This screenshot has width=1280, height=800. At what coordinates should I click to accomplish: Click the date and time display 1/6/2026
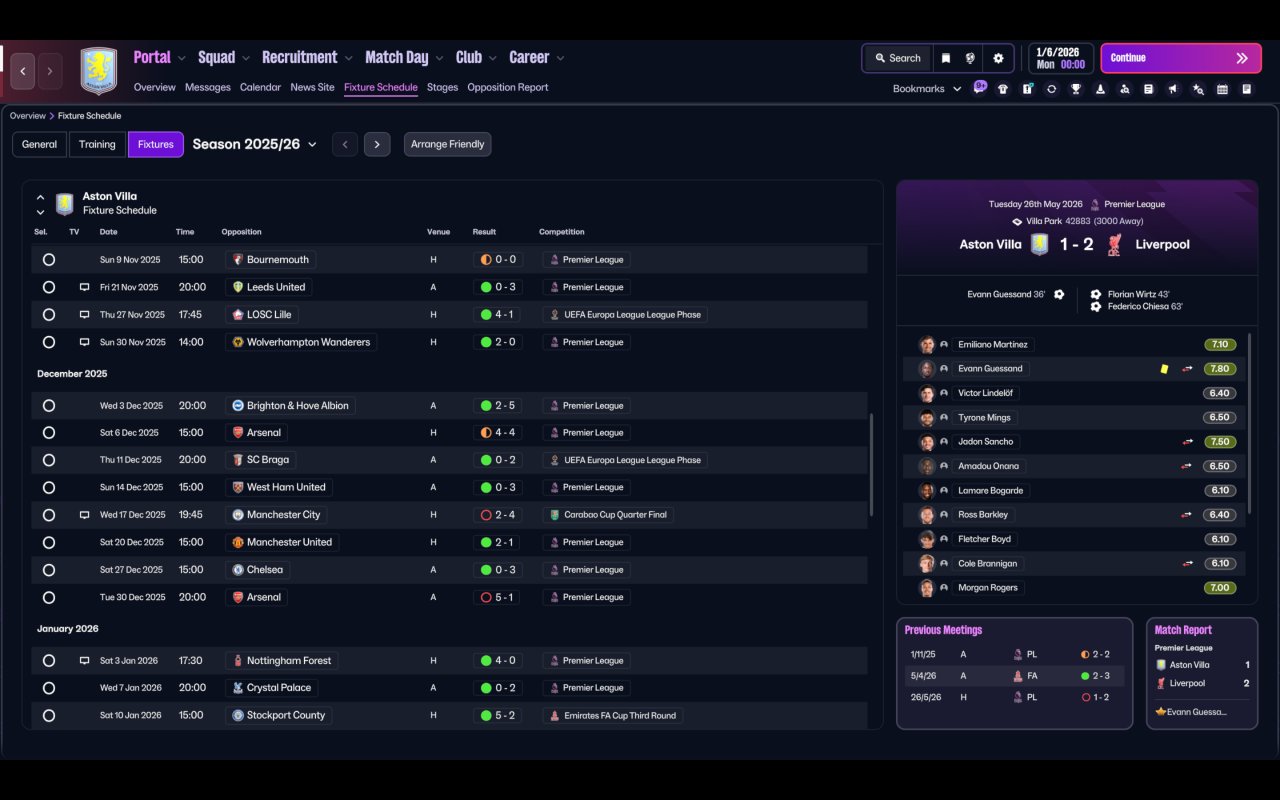[x=1061, y=58]
